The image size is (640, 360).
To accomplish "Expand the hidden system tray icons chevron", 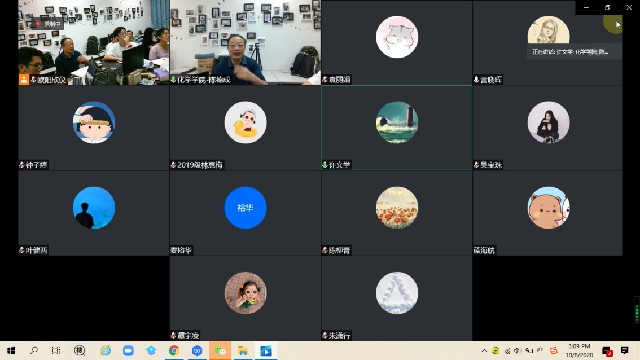I will (x=484, y=351).
